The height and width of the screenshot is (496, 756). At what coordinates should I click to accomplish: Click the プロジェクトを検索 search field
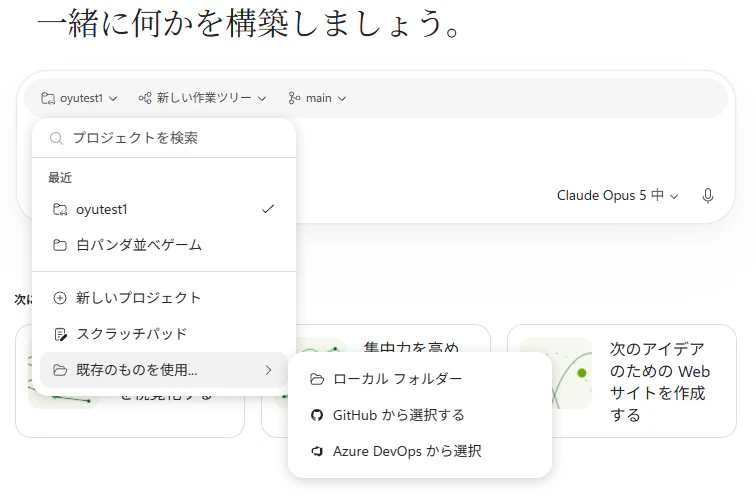coord(164,138)
